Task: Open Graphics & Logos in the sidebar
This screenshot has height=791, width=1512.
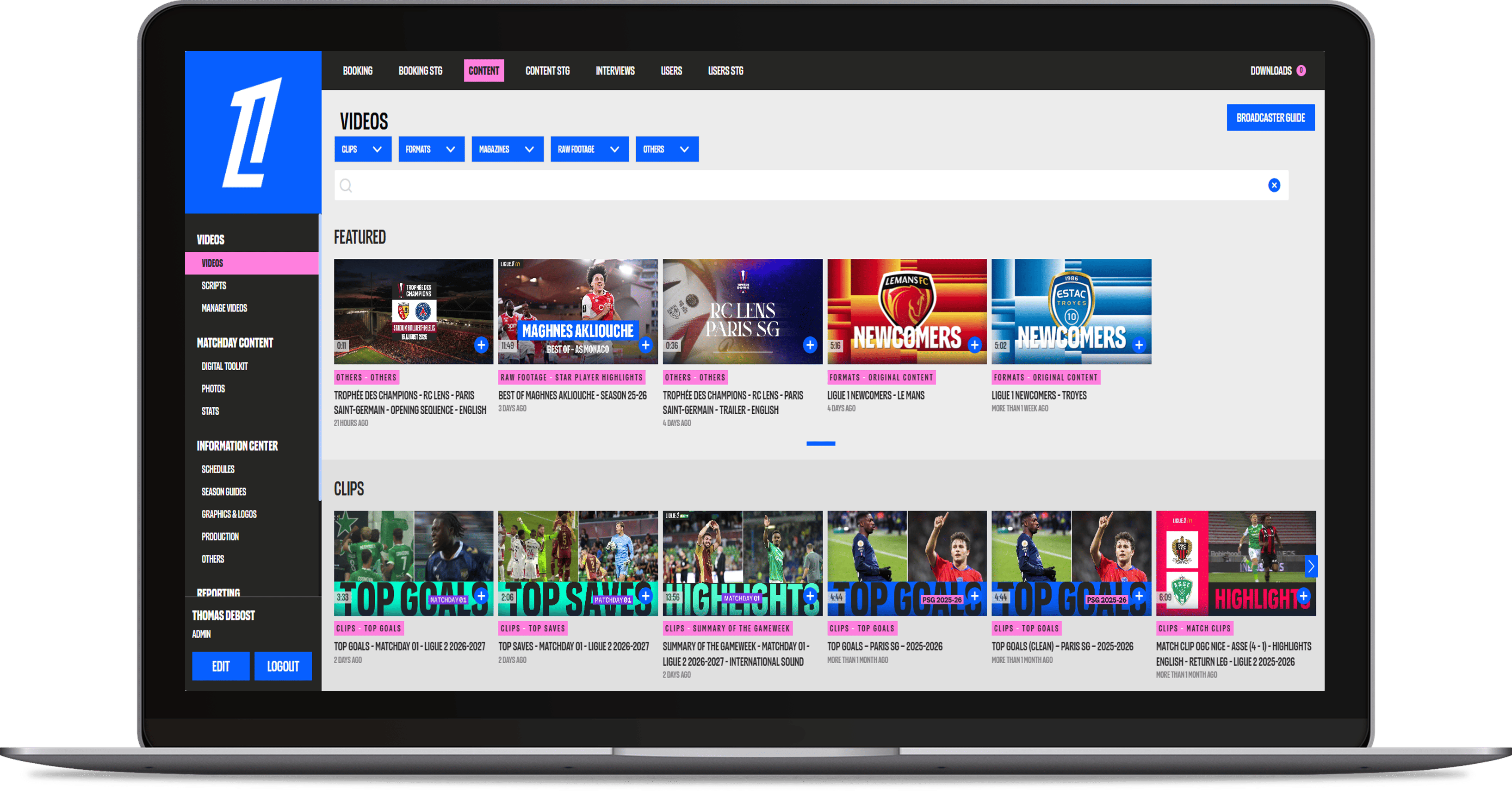Action: 229,513
